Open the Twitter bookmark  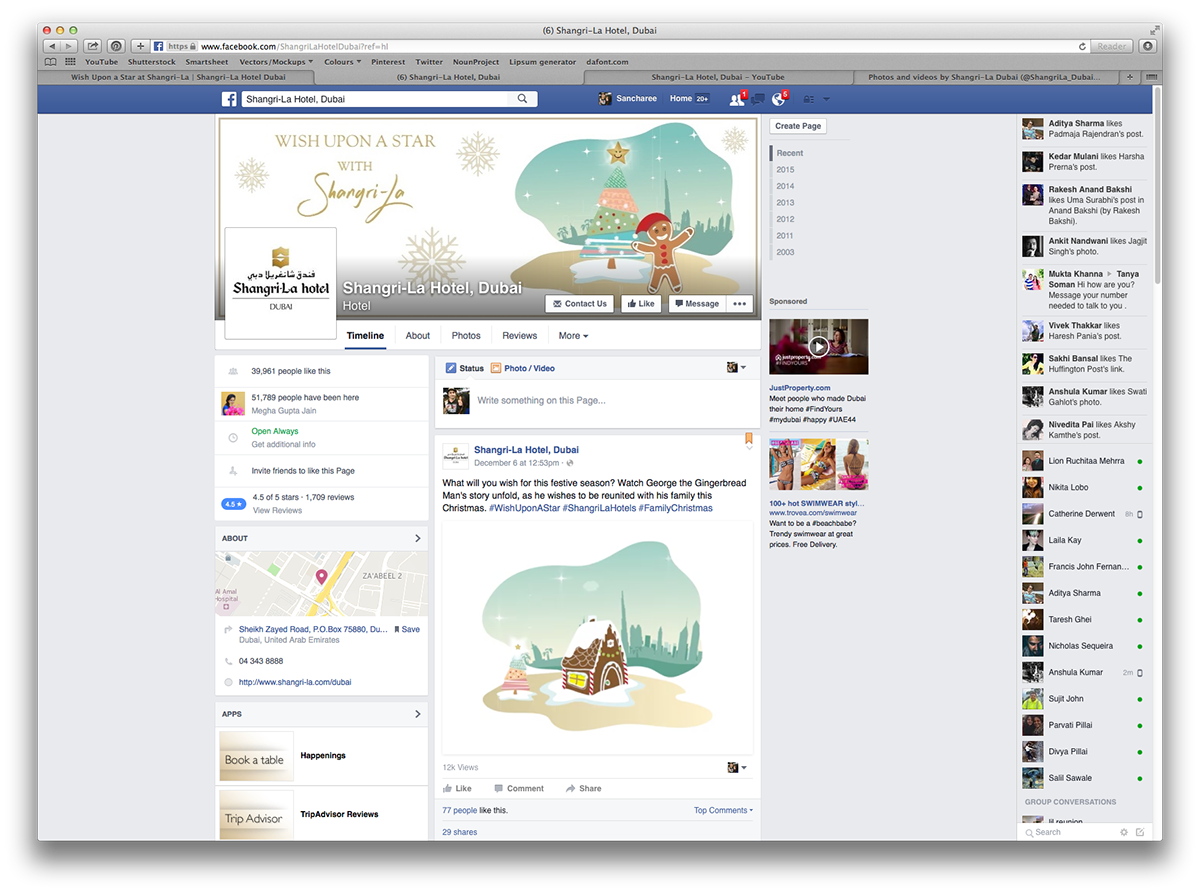click(x=429, y=62)
